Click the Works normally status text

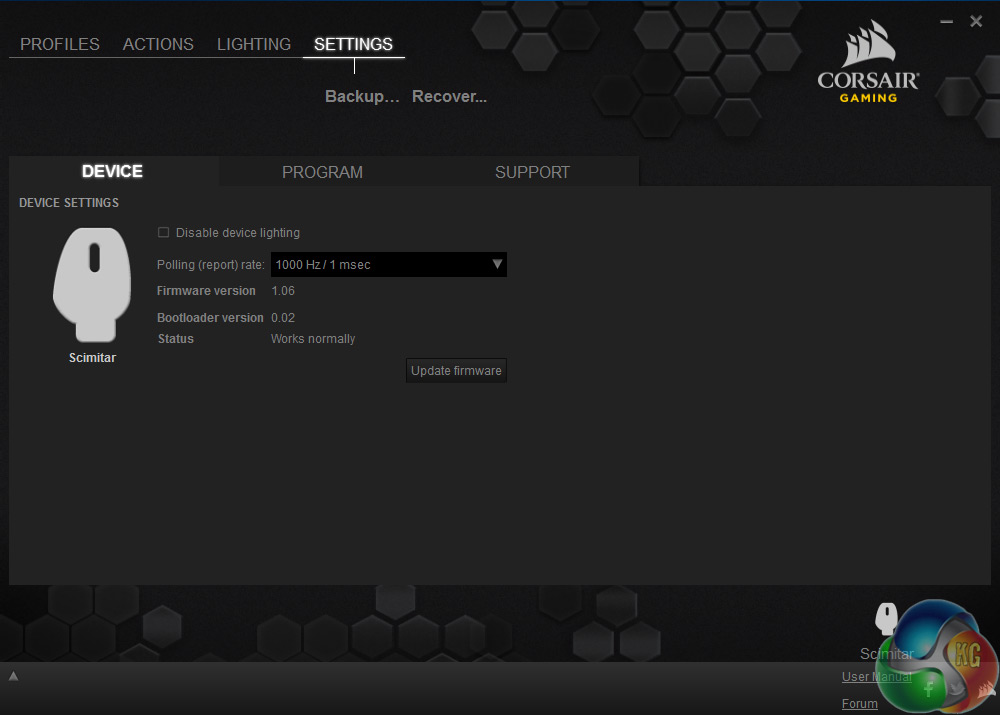tap(313, 339)
